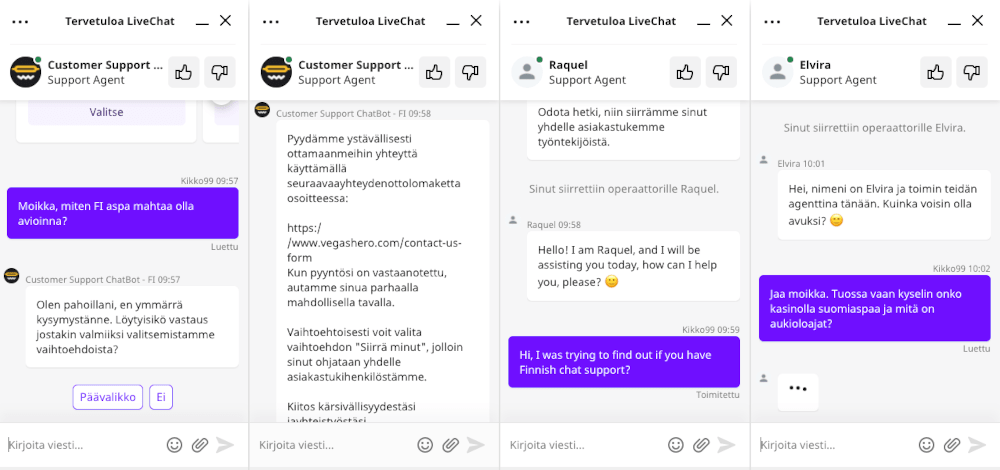Click the ChatBot logo avatar in the first panel
The height and width of the screenshot is (470, 1000).
(x=26, y=72)
